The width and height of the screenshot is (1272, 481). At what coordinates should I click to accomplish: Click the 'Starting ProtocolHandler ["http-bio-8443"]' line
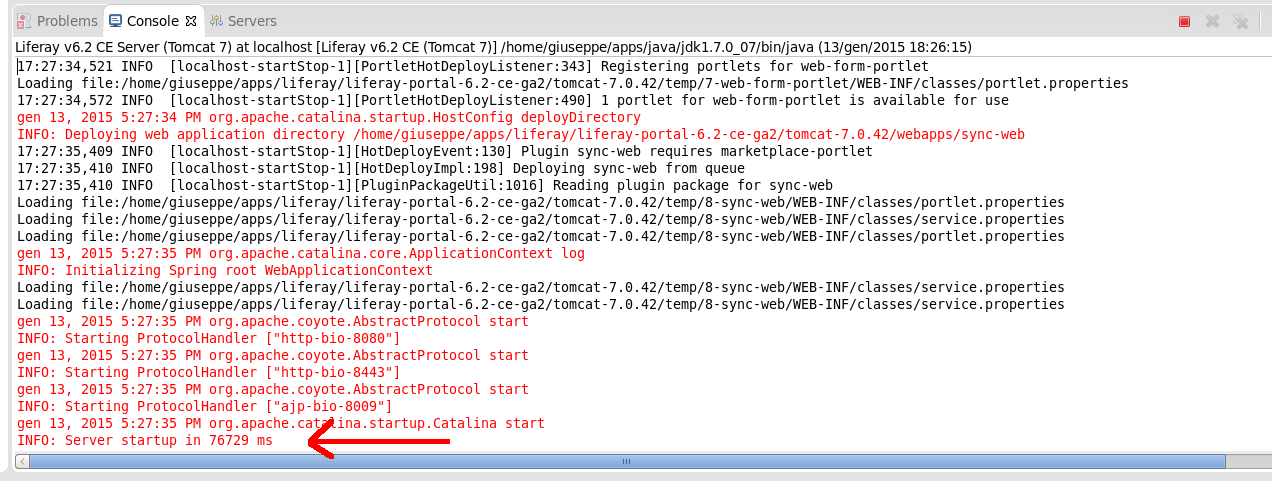[x=209, y=372]
